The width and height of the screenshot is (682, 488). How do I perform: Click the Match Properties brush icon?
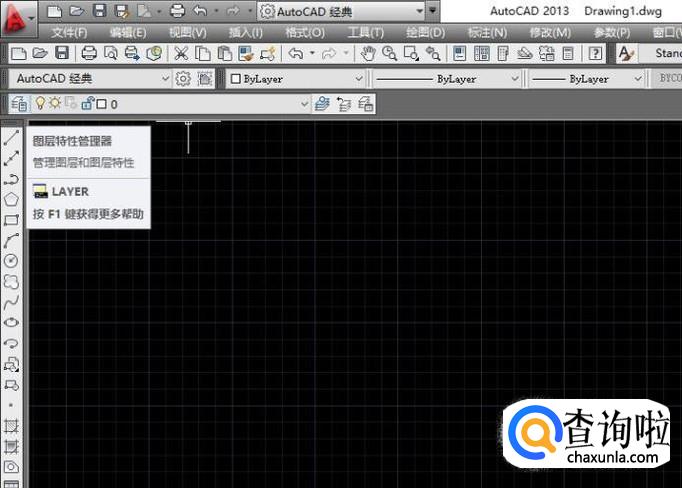[246, 54]
